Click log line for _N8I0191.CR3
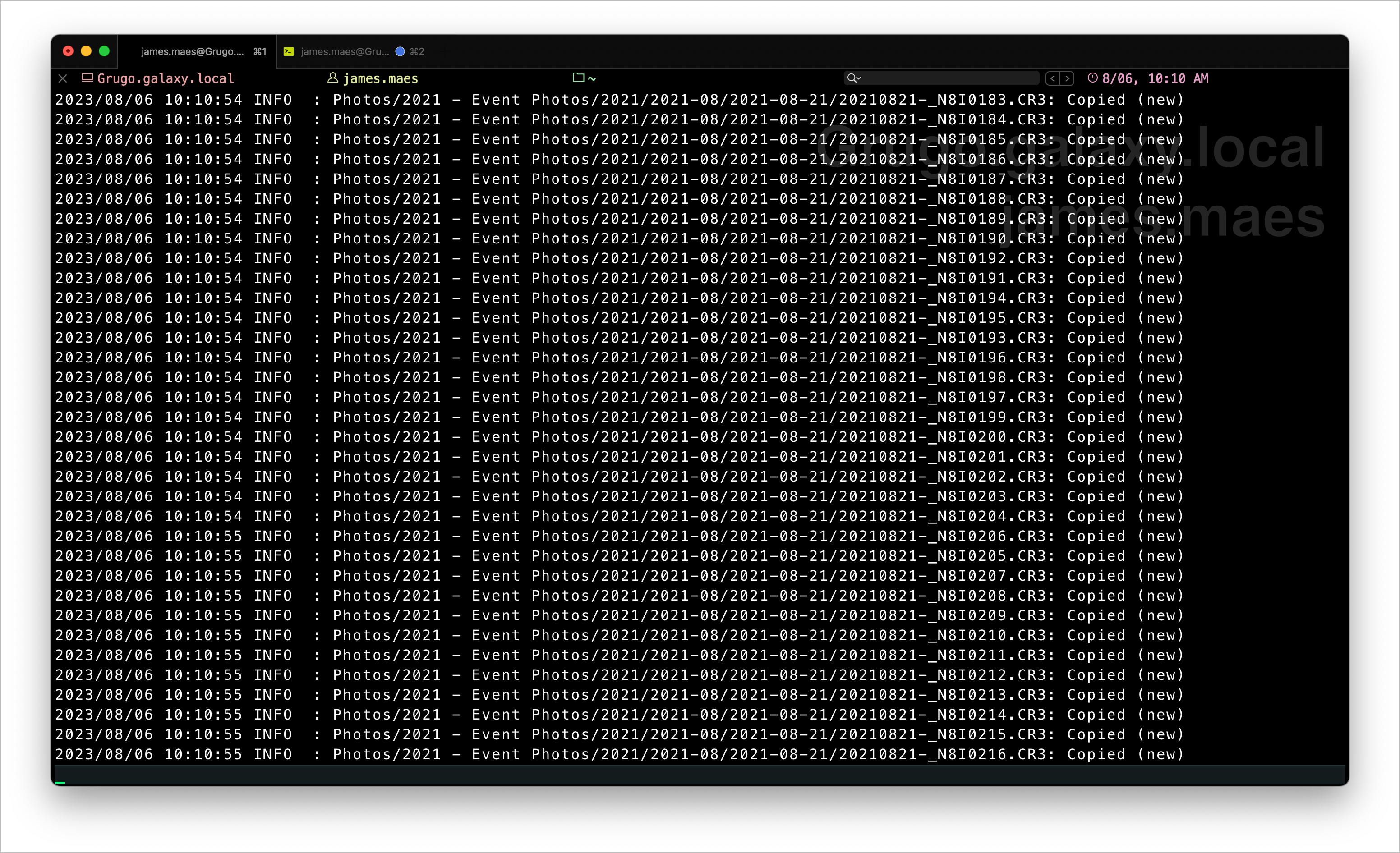The height and width of the screenshot is (853, 1400). [619, 279]
